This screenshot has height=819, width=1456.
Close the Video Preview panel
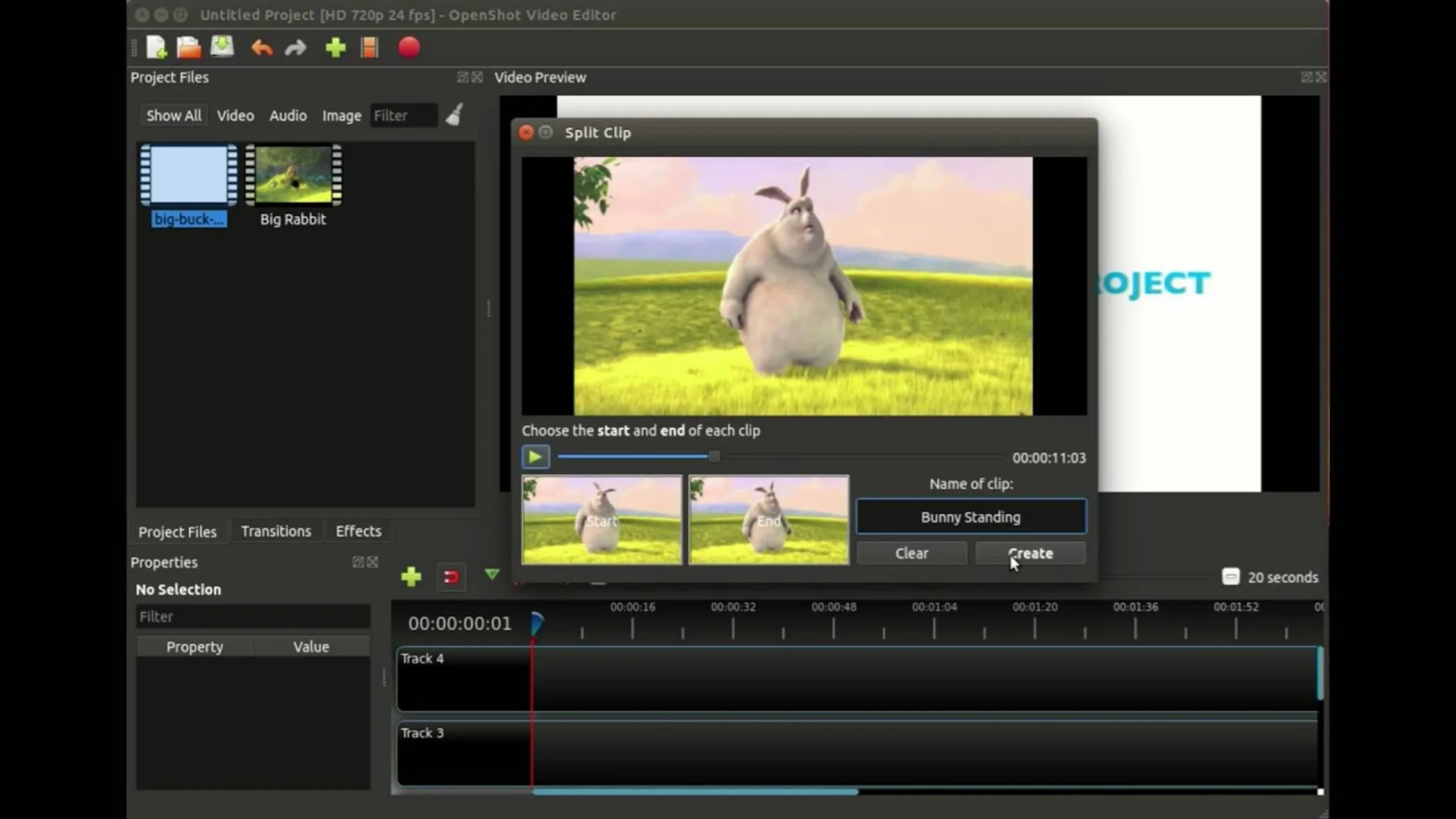[1321, 77]
